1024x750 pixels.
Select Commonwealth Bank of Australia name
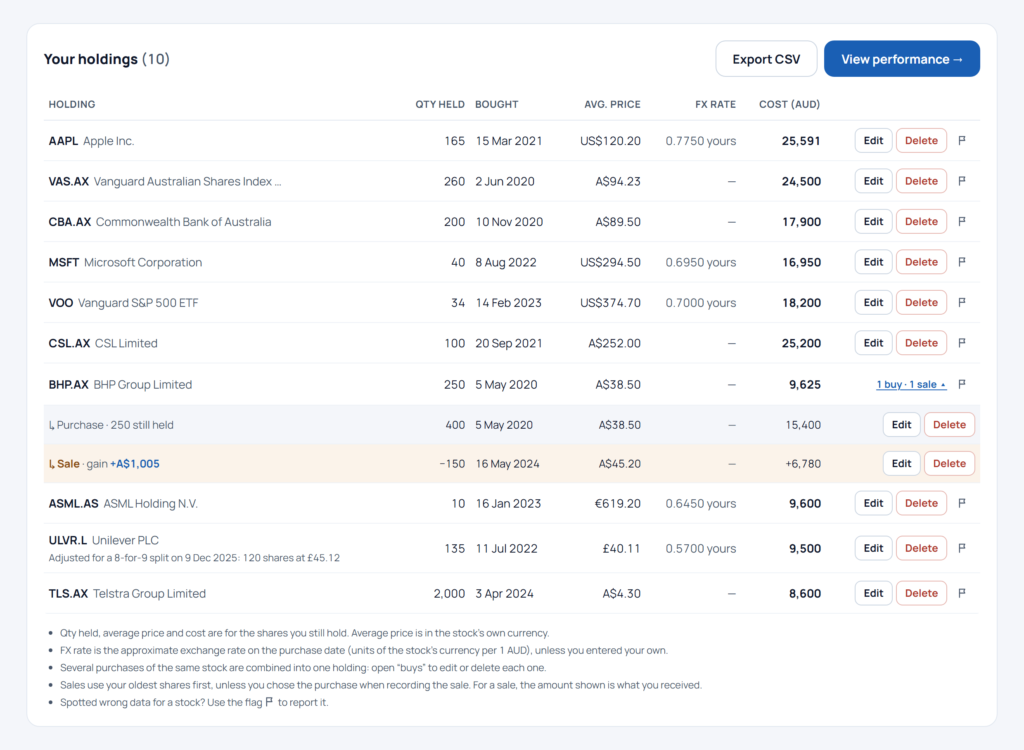[x=184, y=222]
